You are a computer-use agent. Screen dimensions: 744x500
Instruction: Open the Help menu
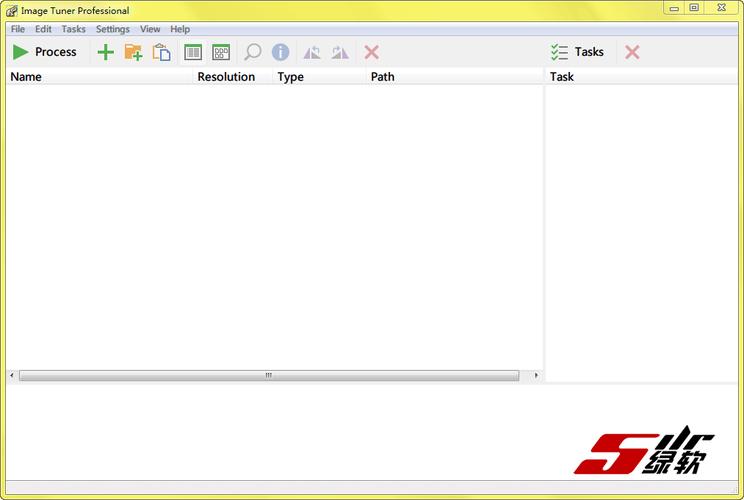[180, 29]
